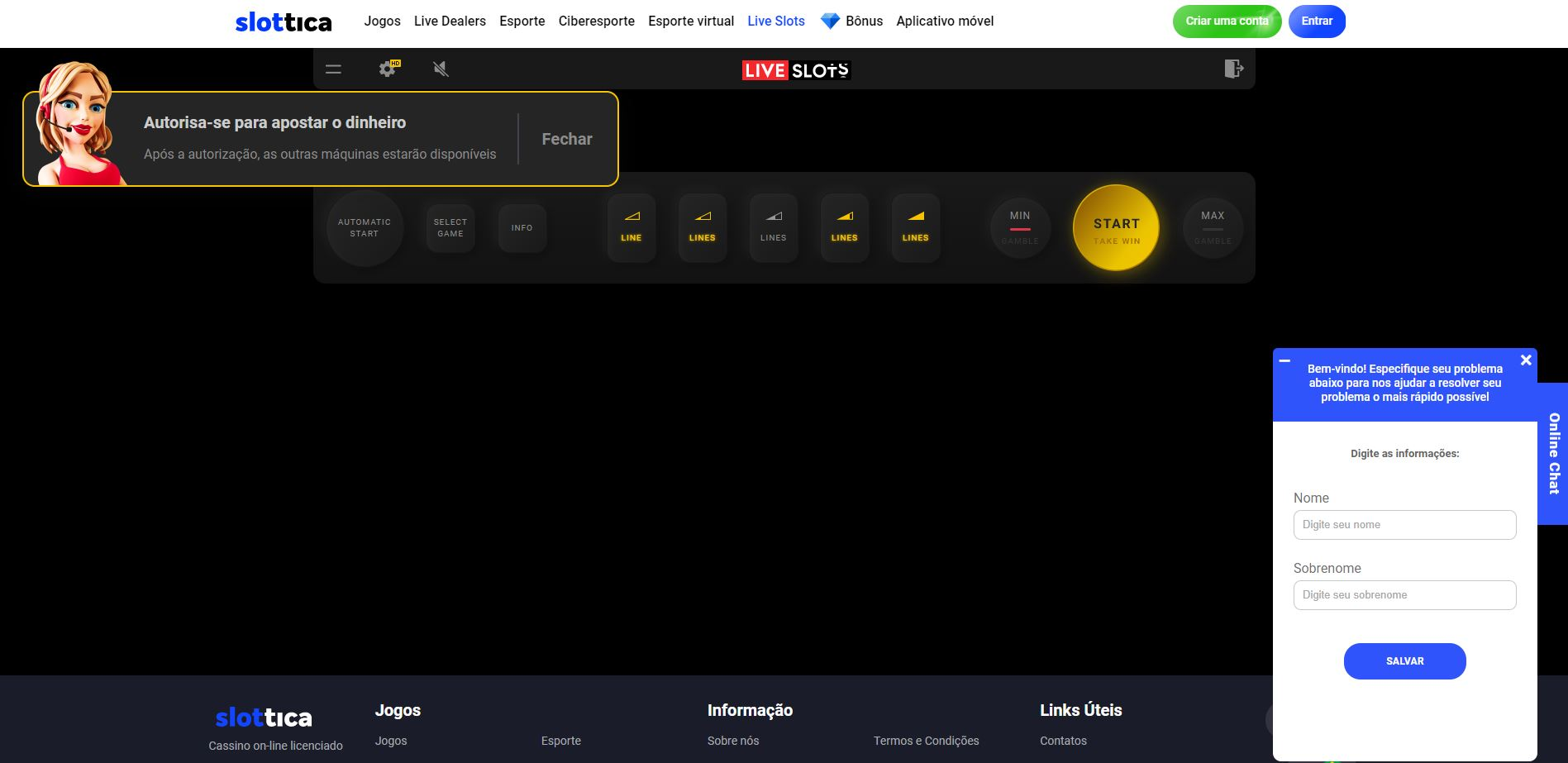This screenshot has width=1568, height=763.
Task: Click the 'Cassino on-line licenciado' footer text
Action: (x=275, y=746)
